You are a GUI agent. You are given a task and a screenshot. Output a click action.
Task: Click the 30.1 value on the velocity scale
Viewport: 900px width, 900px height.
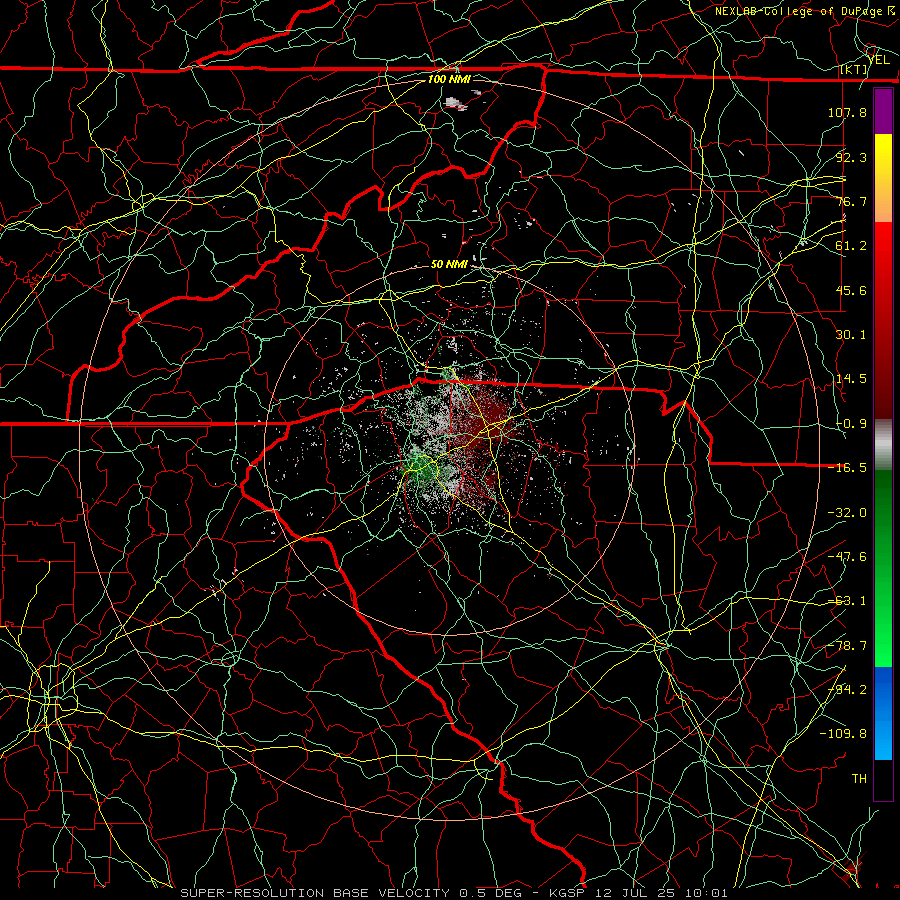tap(851, 335)
